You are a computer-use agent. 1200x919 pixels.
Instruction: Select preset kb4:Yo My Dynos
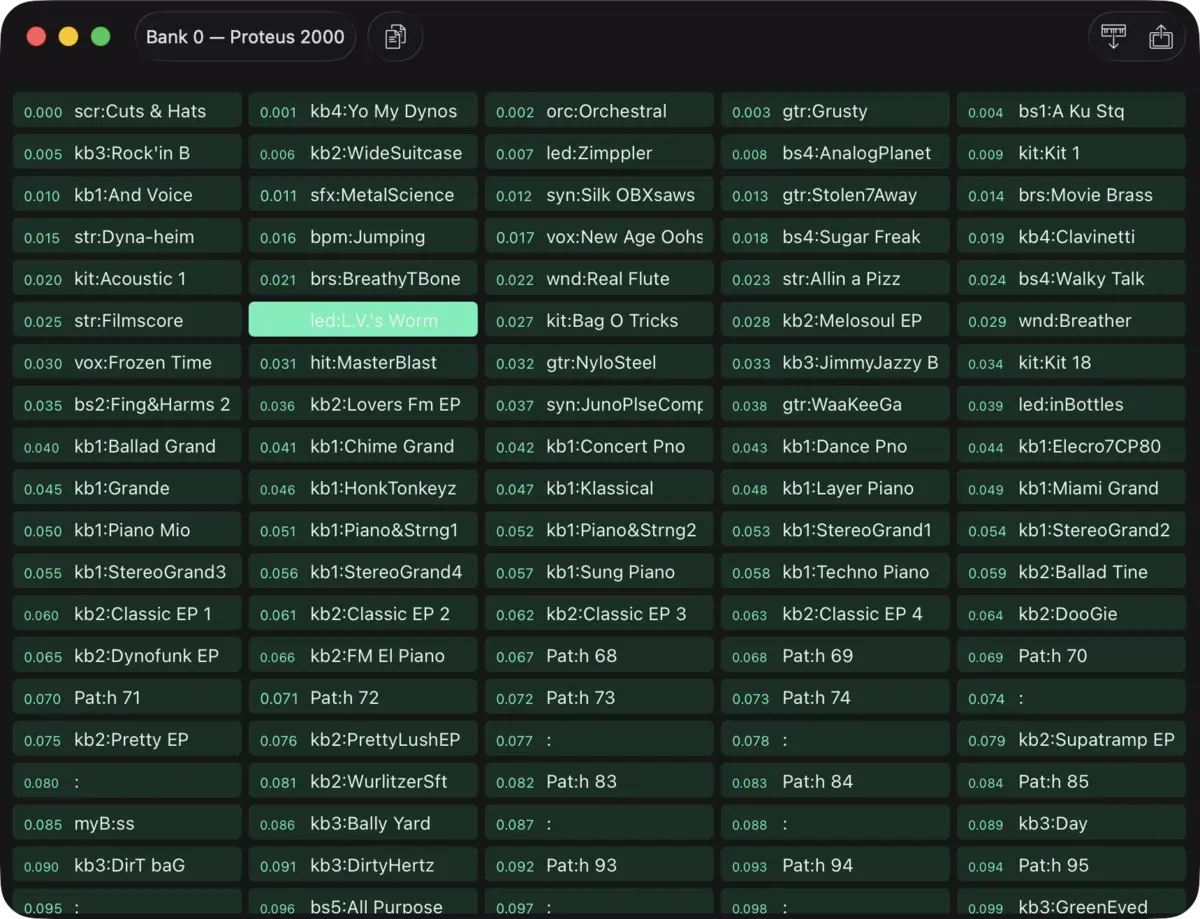tap(363, 111)
